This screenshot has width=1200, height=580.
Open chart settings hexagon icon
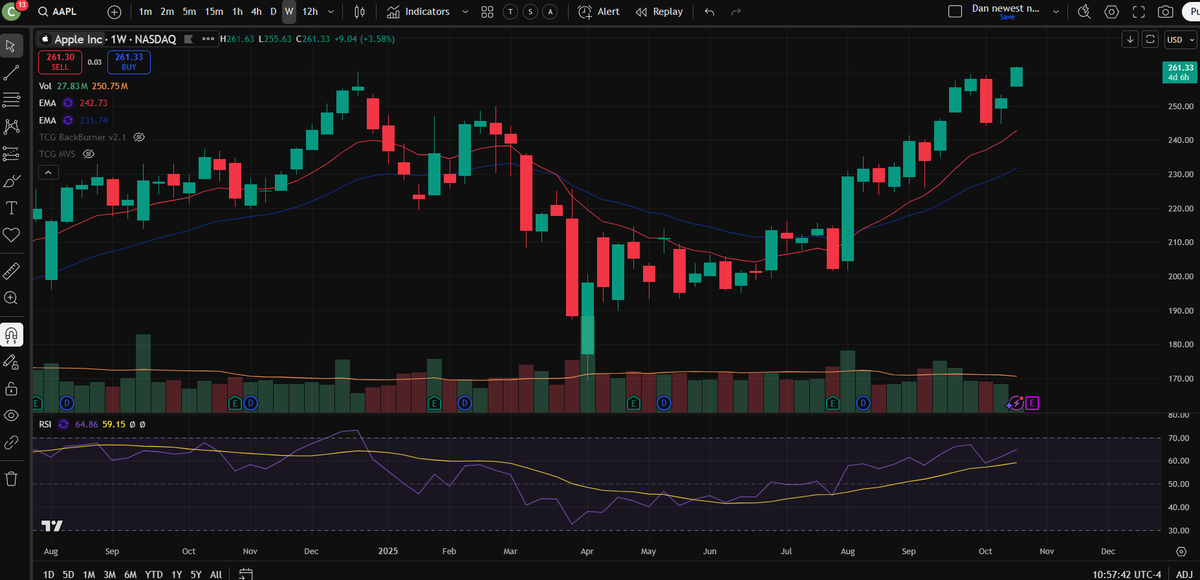coord(1112,12)
